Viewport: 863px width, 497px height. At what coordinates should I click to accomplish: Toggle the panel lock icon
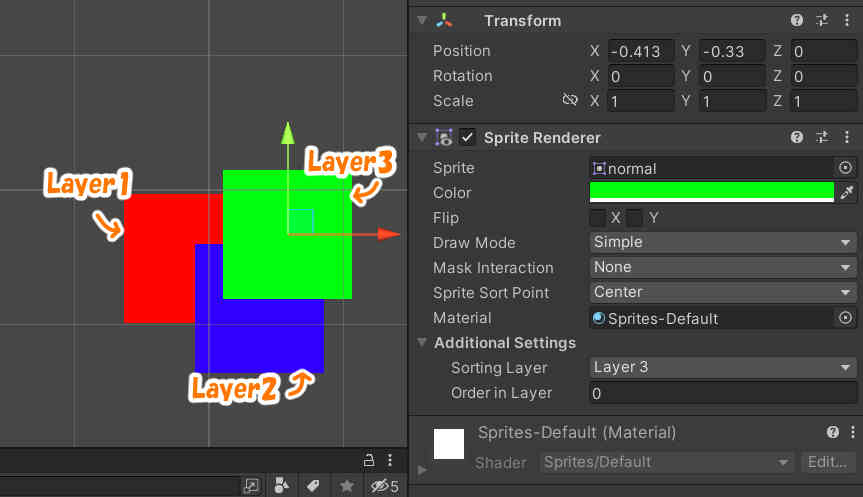point(369,460)
